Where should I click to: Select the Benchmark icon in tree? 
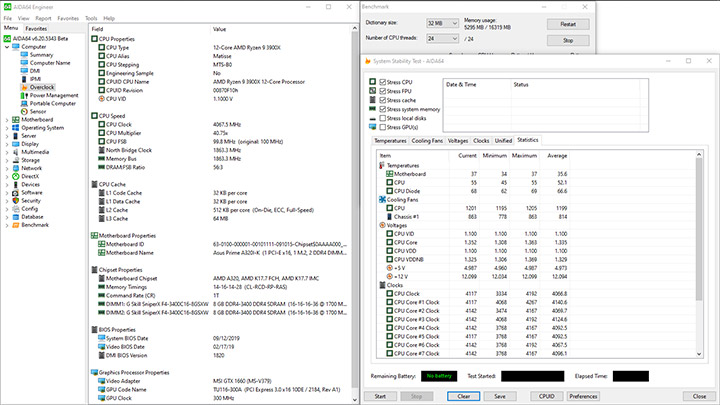[14, 225]
